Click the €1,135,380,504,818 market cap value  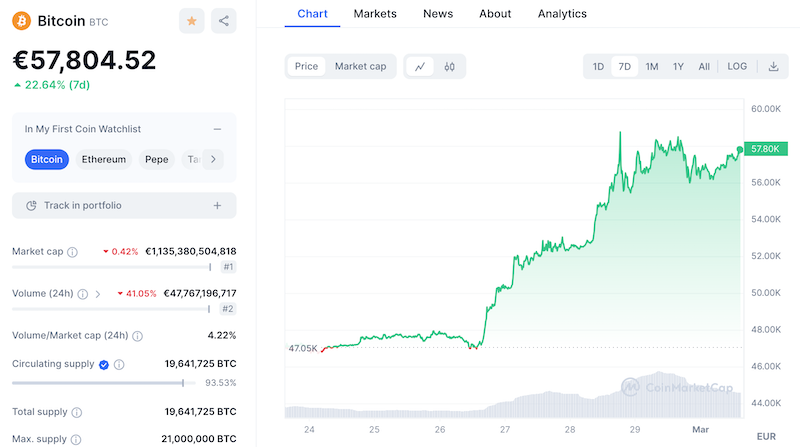click(191, 251)
